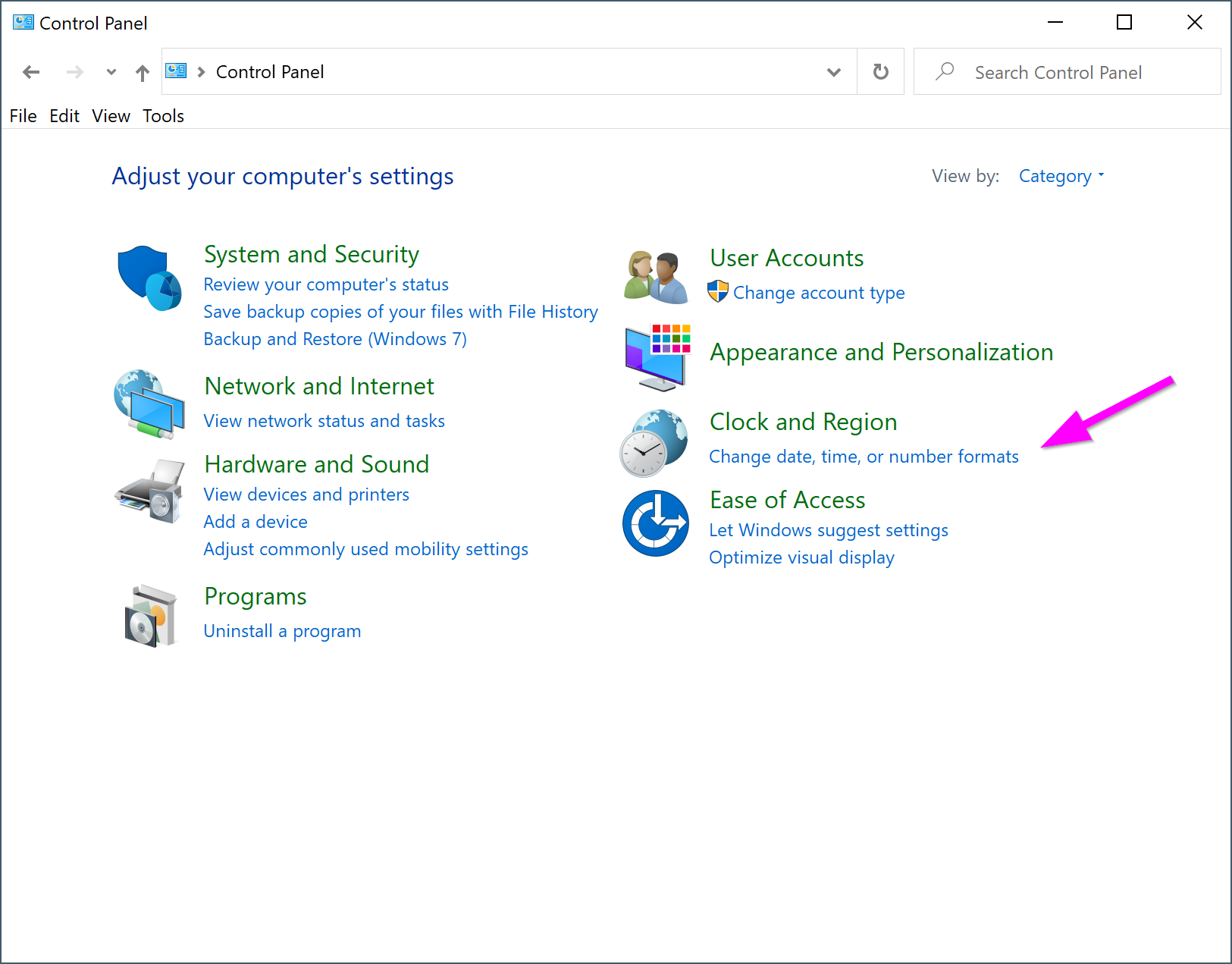Open Ease of Access heading link
The image size is (1232, 964).
(788, 500)
